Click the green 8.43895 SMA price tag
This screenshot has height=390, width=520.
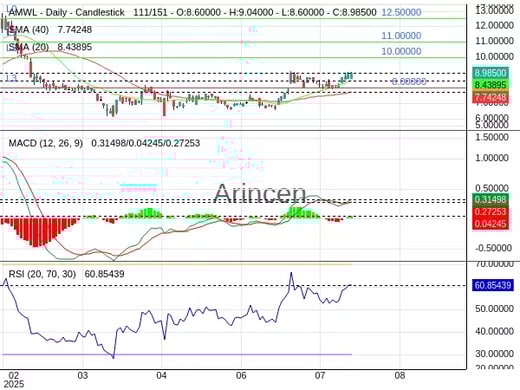[491, 85]
